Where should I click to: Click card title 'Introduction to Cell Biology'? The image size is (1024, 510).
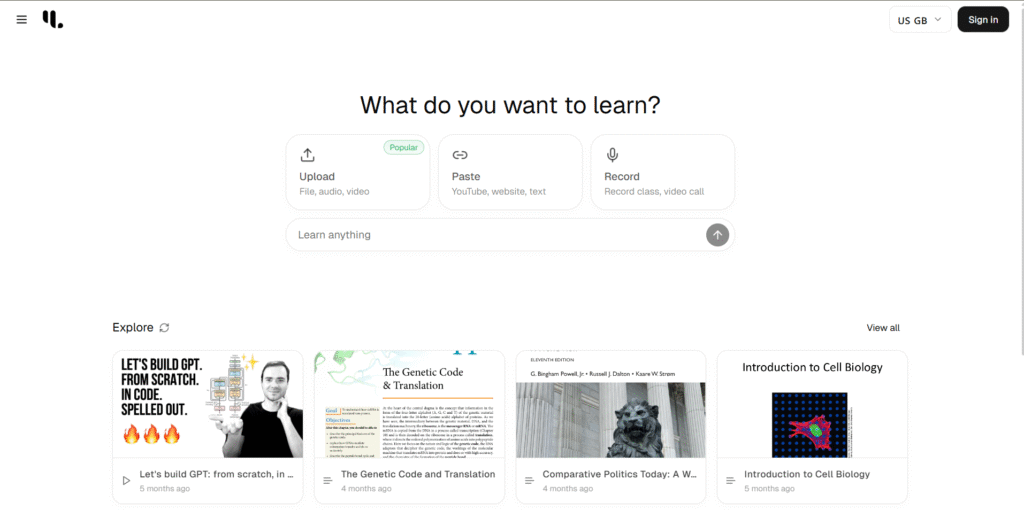coord(807,475)
